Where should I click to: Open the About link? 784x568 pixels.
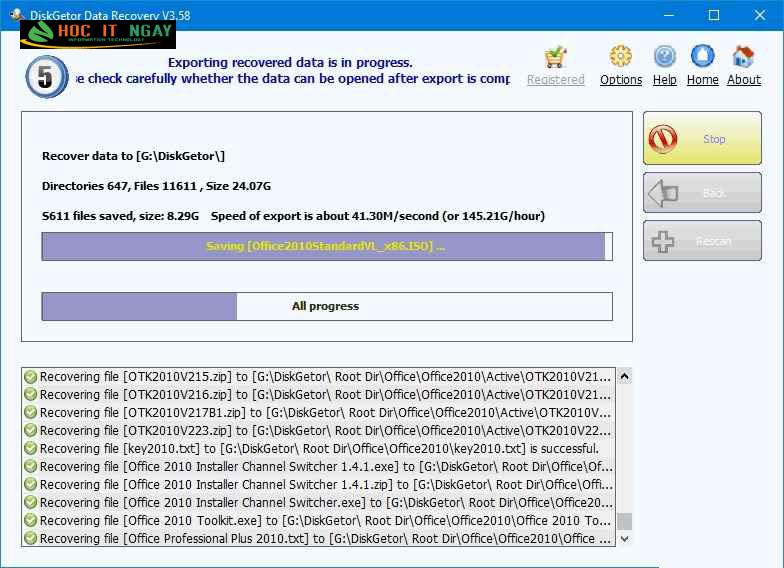tap(744, 80)
